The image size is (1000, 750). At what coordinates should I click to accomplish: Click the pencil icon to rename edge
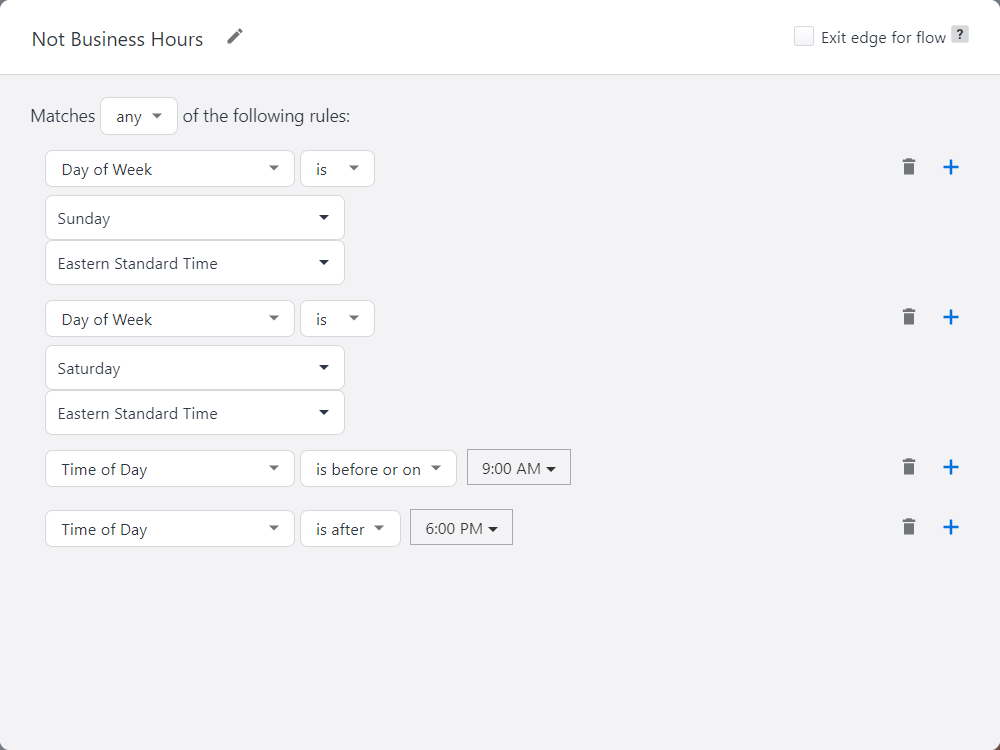pos(235,37)
